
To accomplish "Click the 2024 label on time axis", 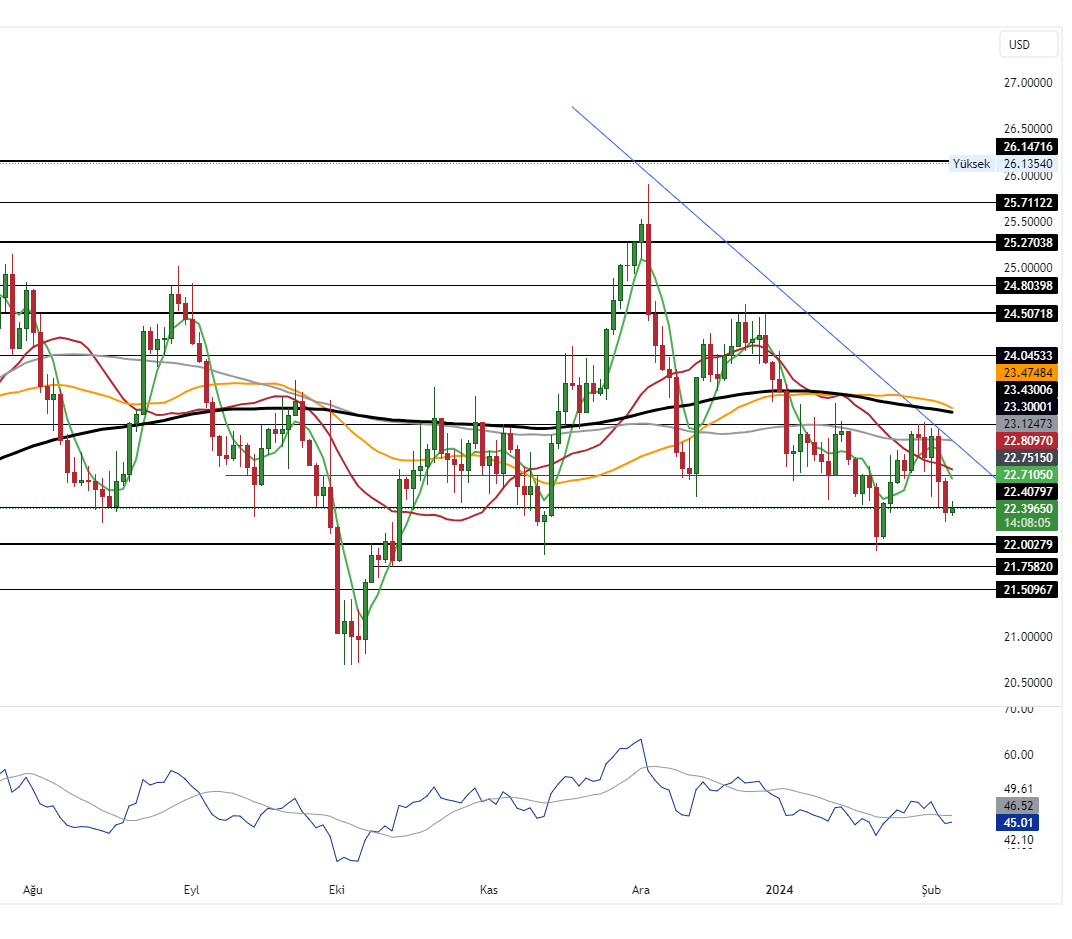I will point(781,889).
